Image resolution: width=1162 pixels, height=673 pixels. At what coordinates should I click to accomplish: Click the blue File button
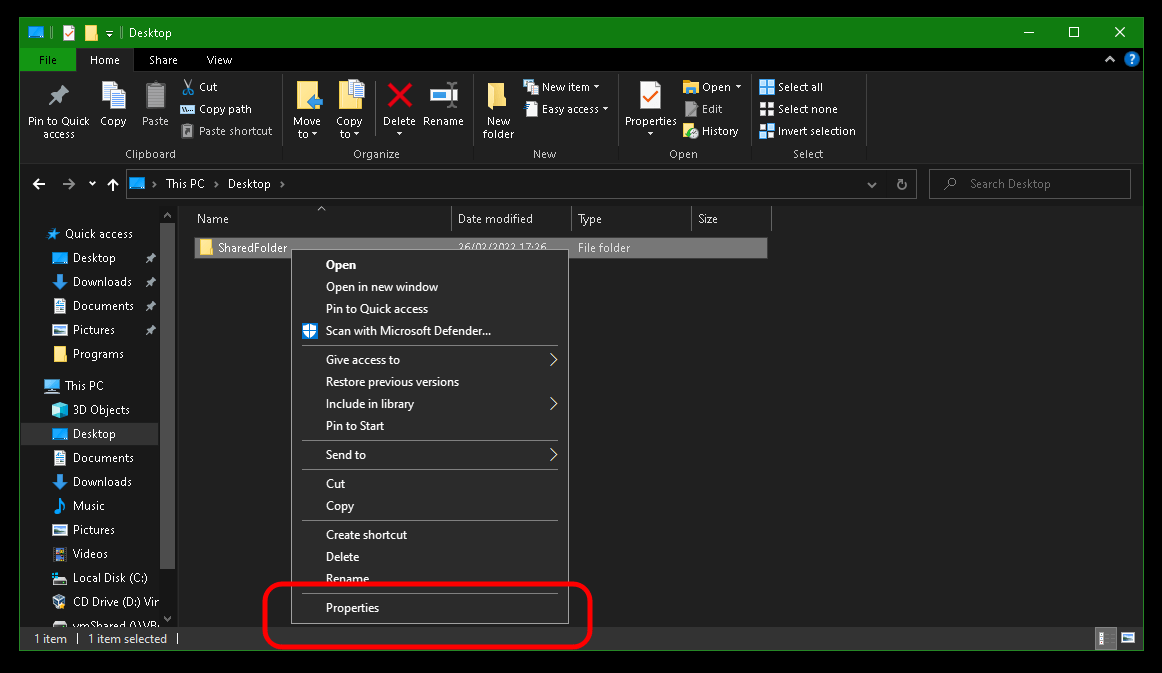coord(47,60)
